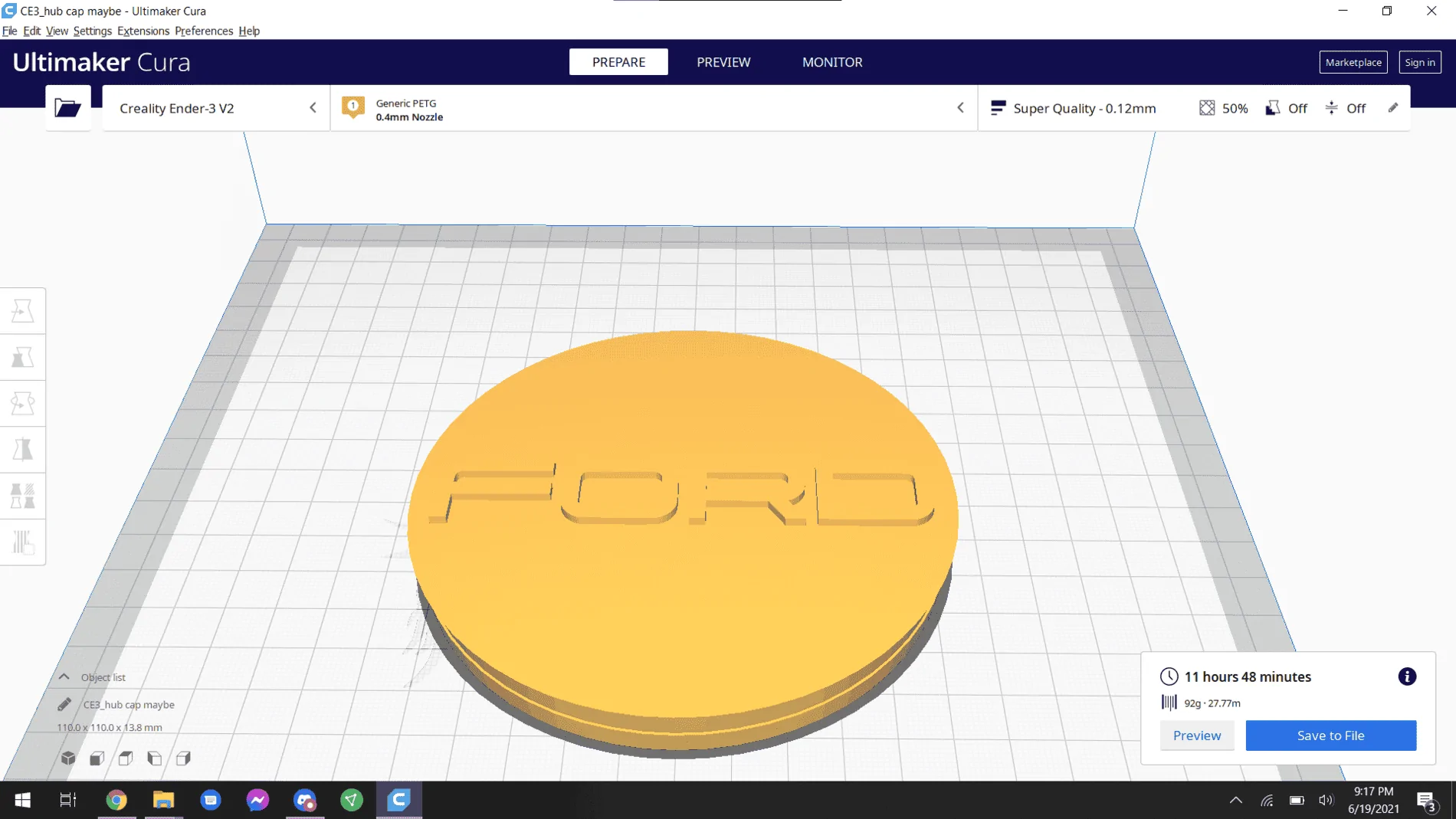
Task: Click the Cura icon on the taskbar
Action: pyautogui.click(x=398, y=800)
